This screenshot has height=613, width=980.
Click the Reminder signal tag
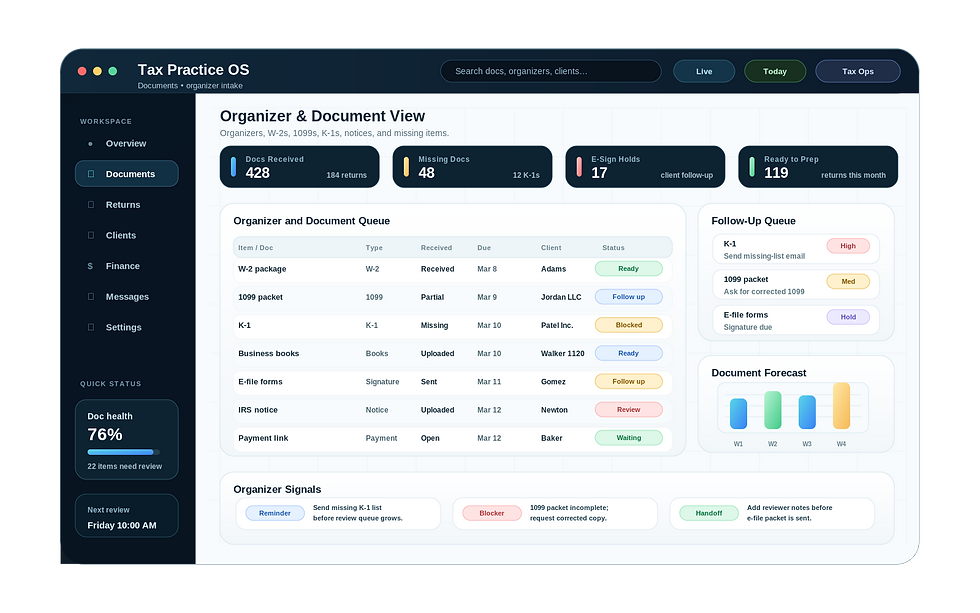coord(275,513)
